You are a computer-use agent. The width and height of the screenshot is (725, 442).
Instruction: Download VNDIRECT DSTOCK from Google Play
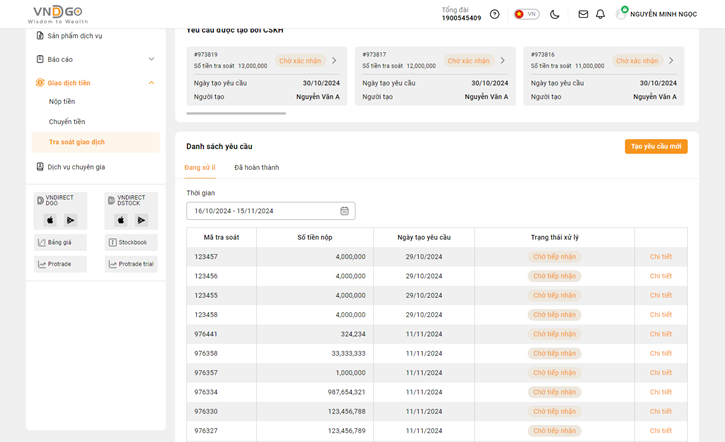pos(141,220)
